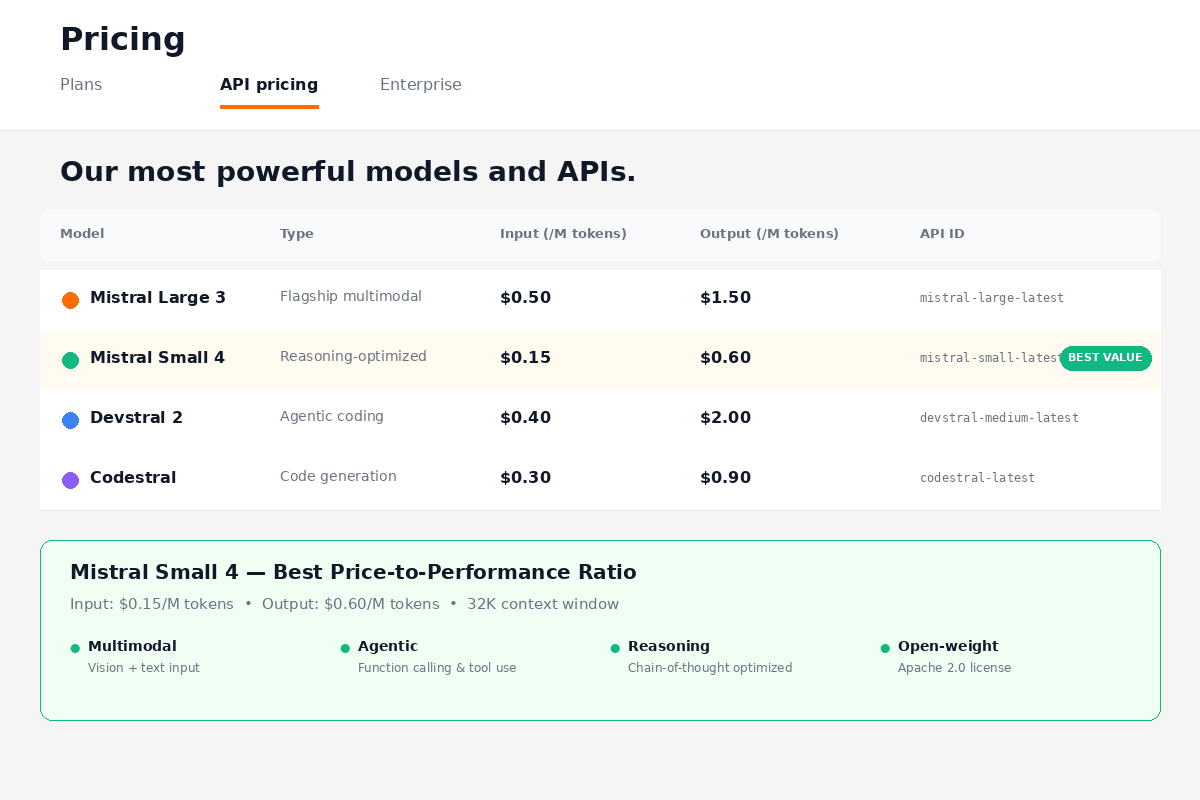Click the BEST VALUE badge
This screenshot has width=1200, height=800.
(1105, 357)
